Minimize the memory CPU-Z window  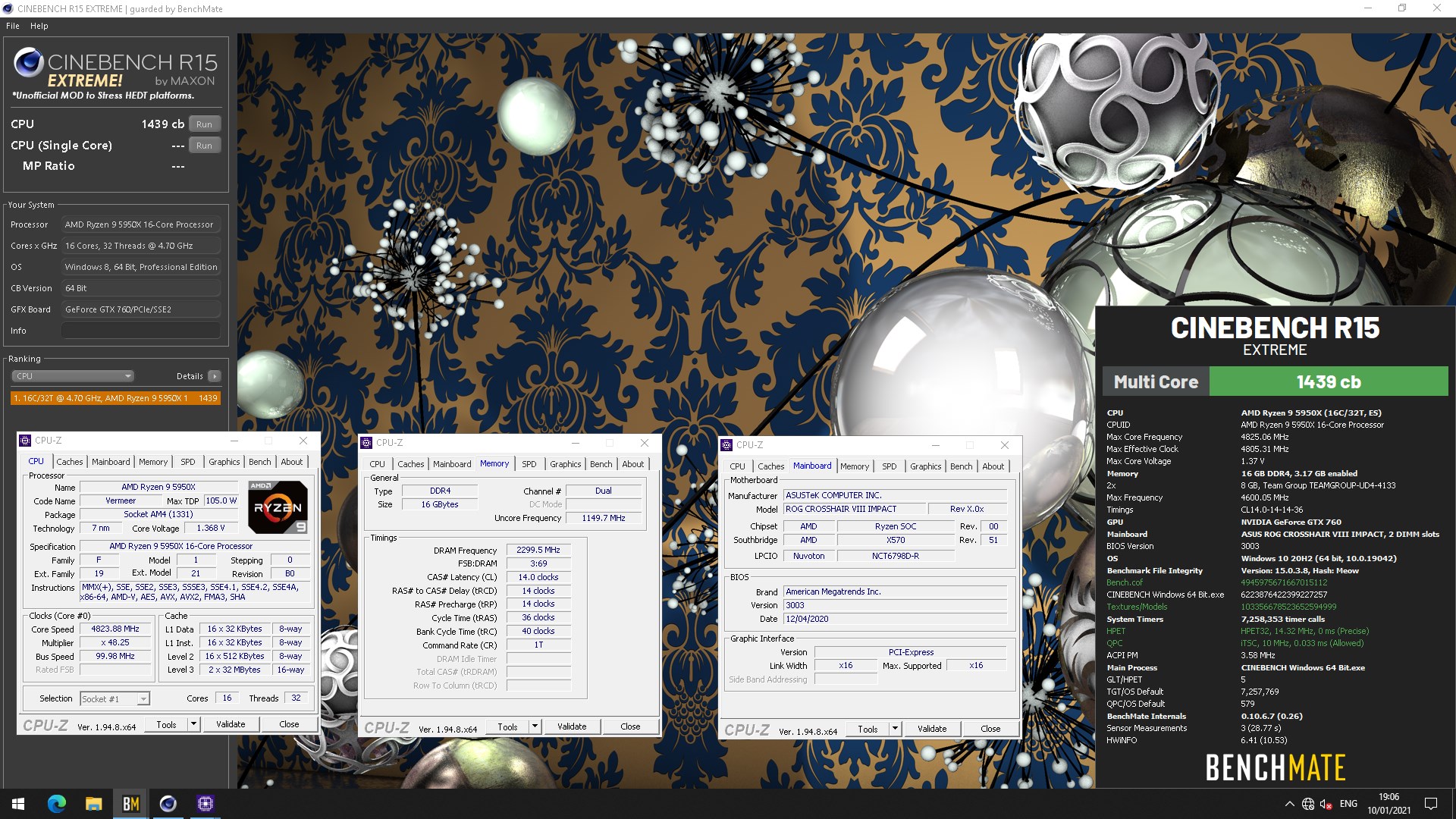[x=576, y=443]
